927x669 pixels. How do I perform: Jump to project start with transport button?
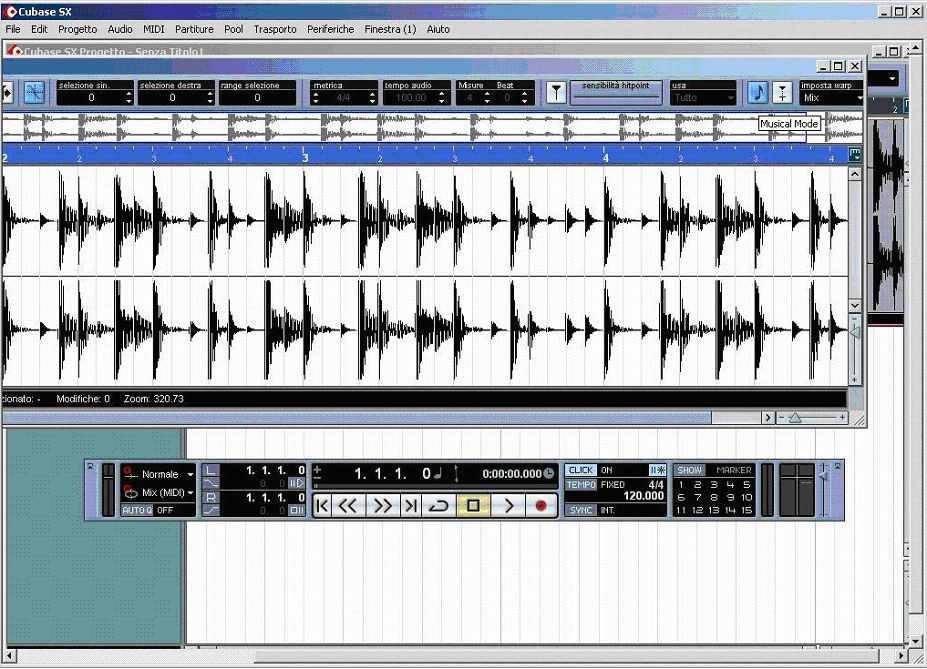[x=322, y=506]
